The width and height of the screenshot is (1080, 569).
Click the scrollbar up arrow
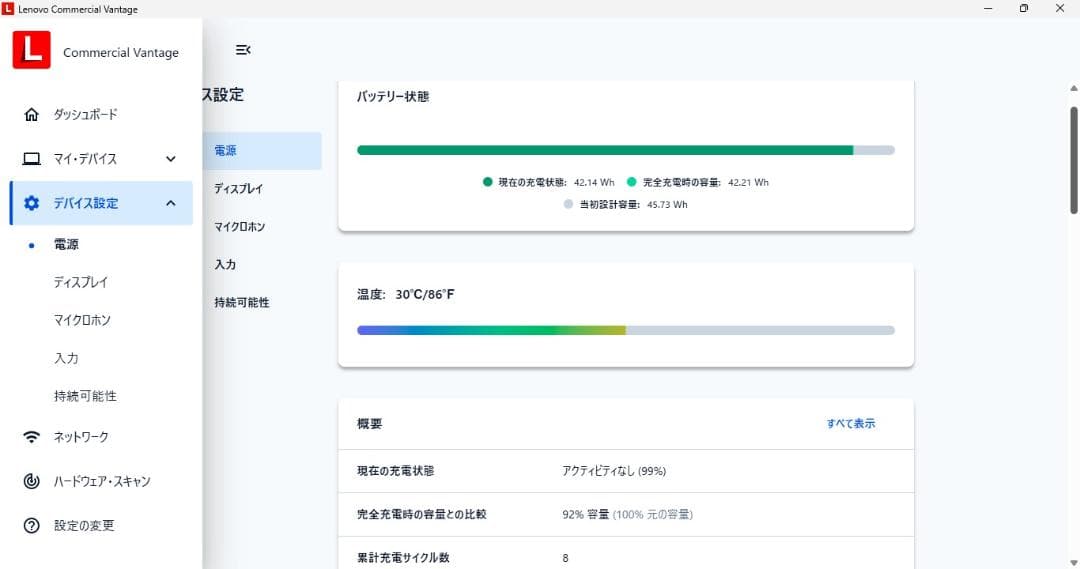(1074, 88)
